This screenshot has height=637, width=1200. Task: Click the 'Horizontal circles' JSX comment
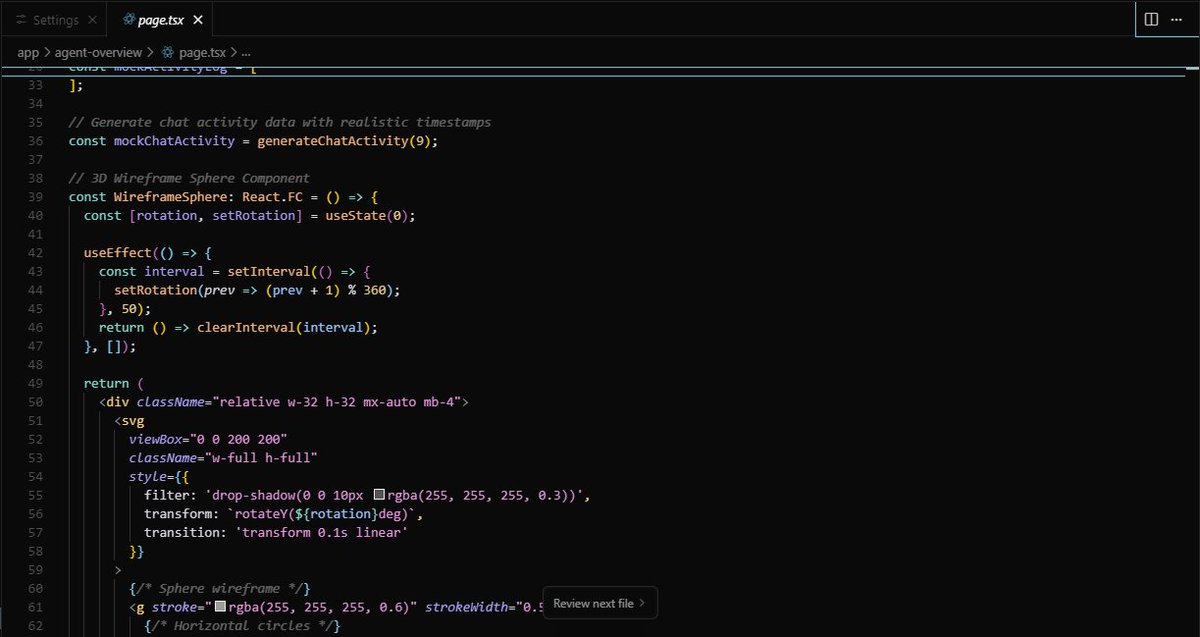[242, 625]
